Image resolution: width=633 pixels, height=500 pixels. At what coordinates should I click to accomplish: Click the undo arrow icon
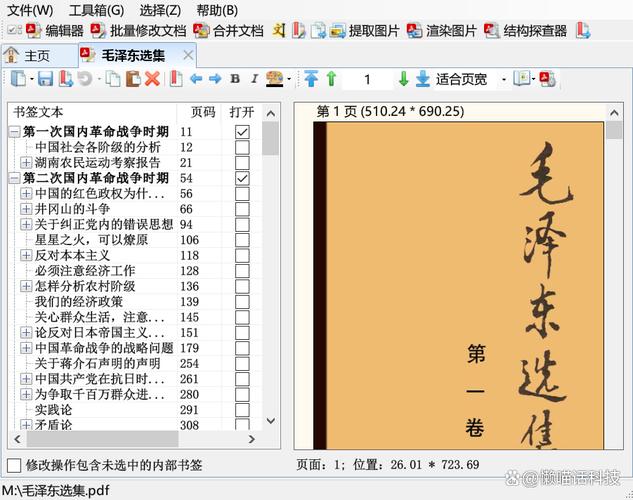[85, 79]
